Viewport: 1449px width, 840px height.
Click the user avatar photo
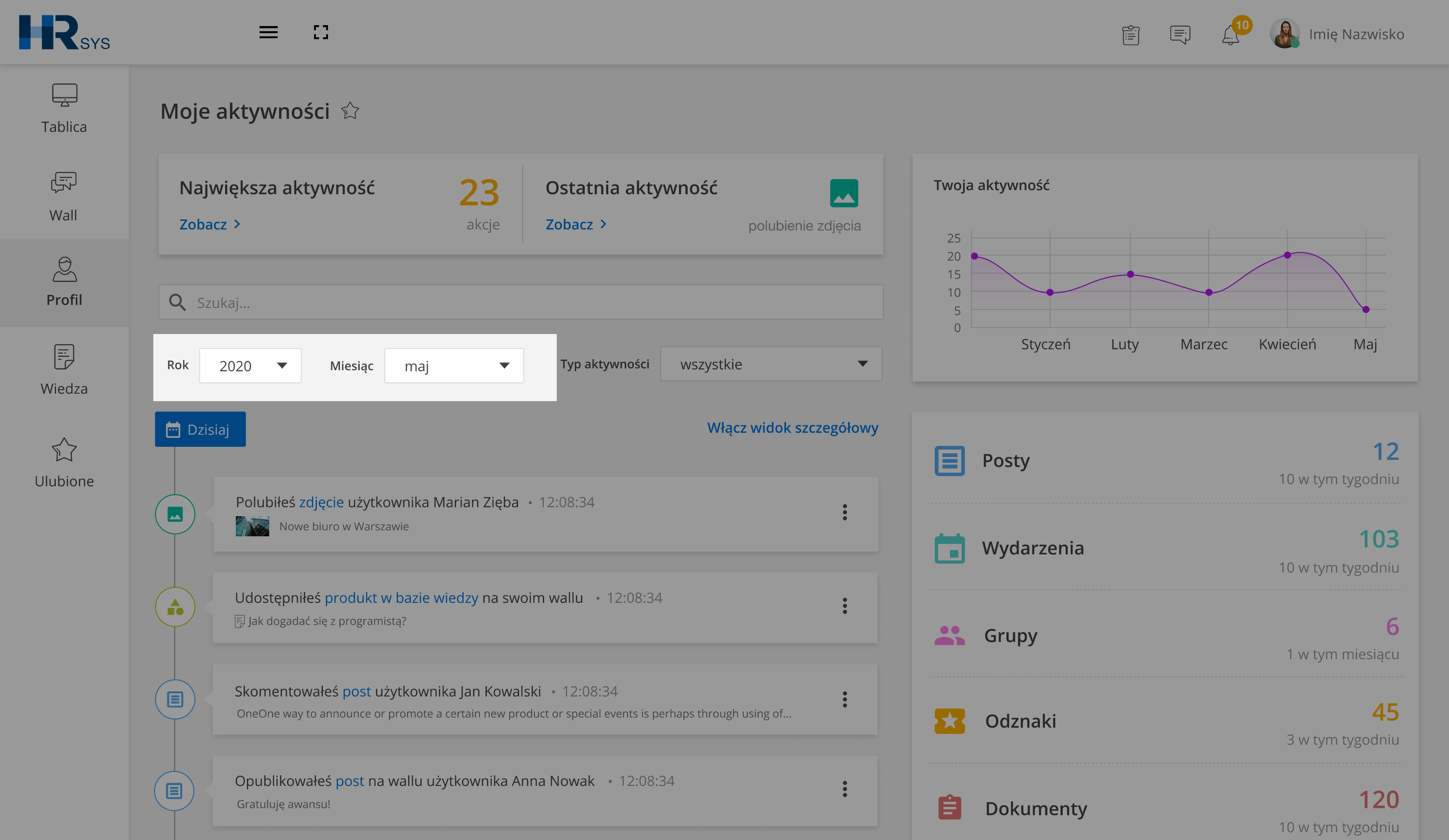point(1285,34)
